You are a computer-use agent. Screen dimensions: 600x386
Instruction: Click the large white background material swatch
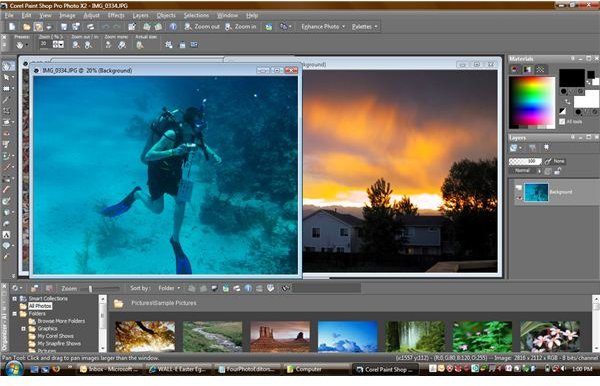click(586, 99)
